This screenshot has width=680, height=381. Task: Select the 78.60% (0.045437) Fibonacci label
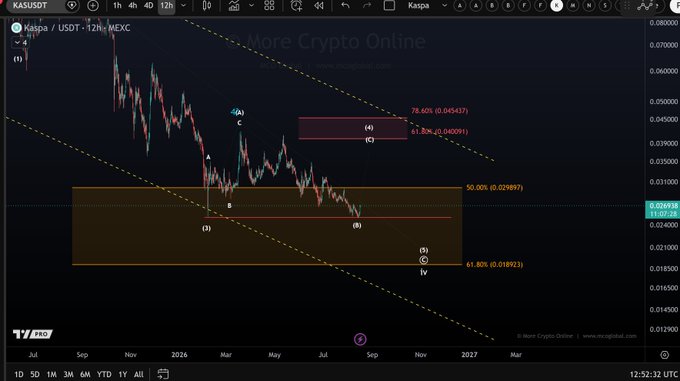(x=439, y=111)
